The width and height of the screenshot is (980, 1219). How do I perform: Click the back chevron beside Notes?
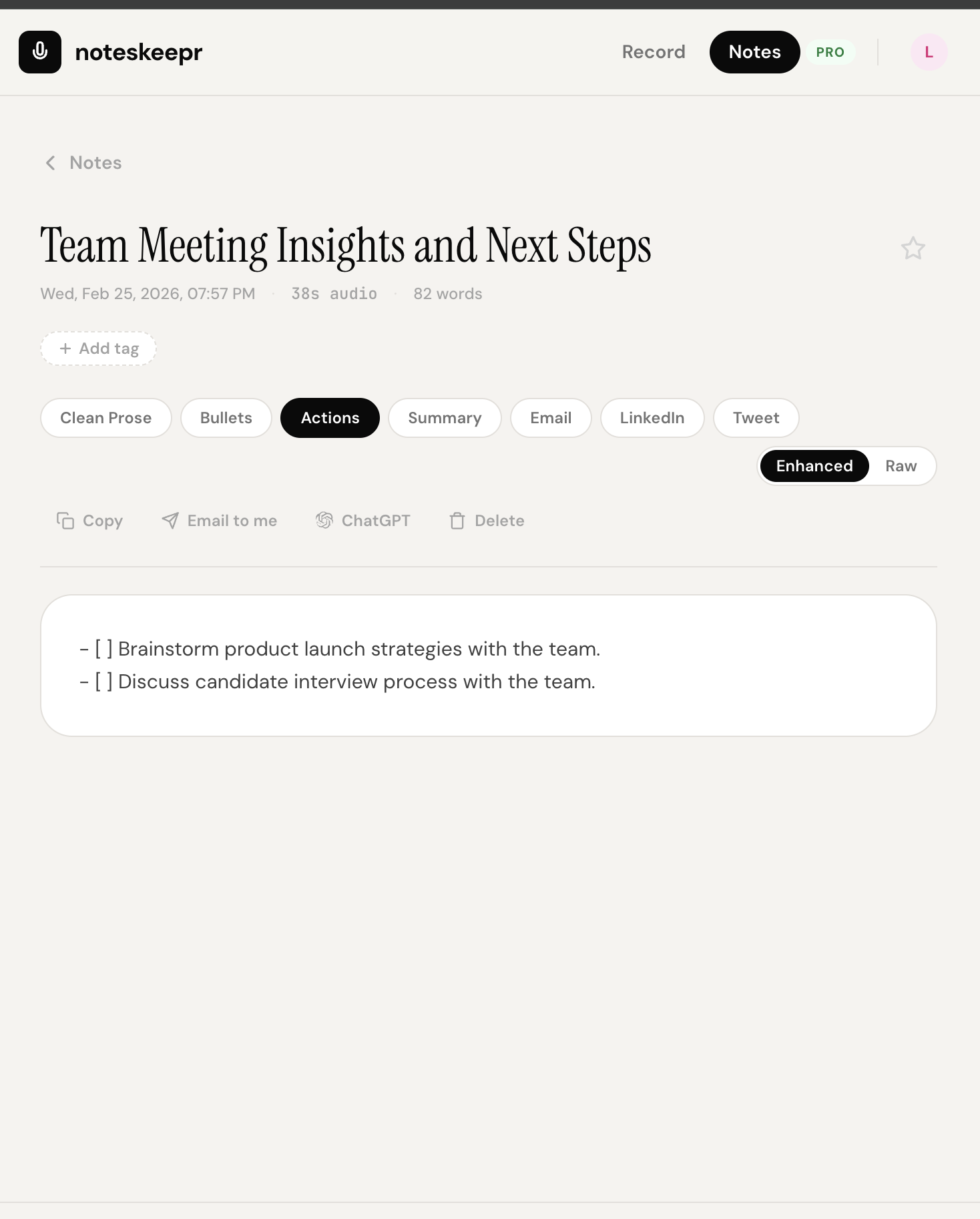tap(50, 162)
